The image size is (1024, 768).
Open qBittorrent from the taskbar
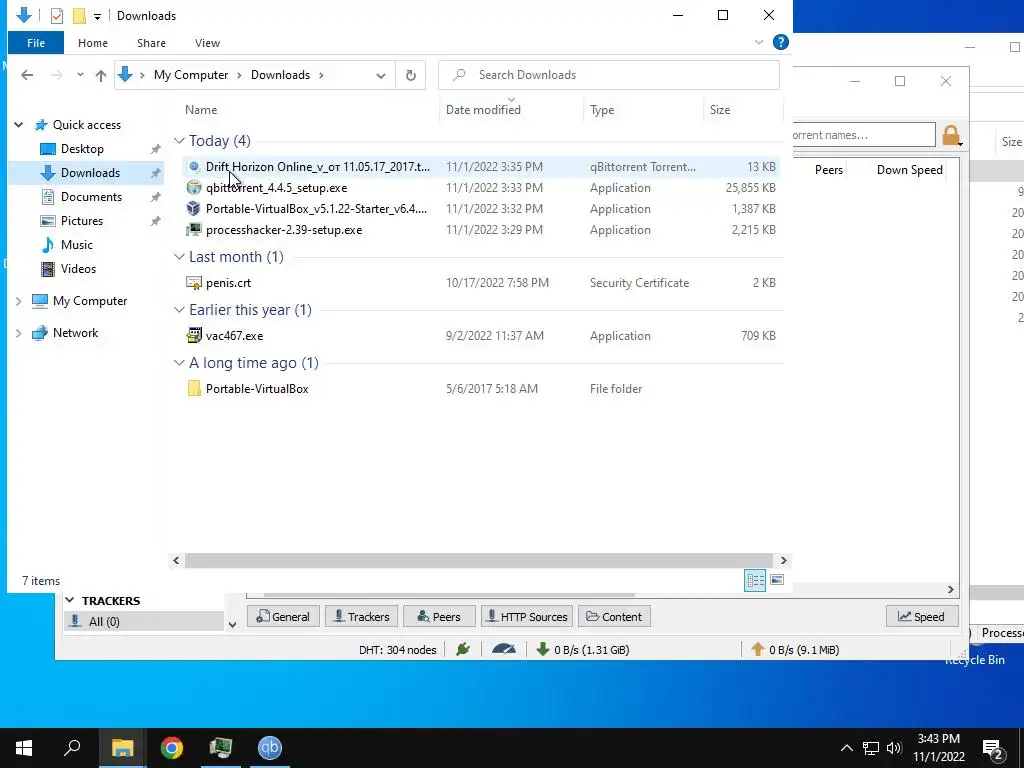tap(270, 748)
